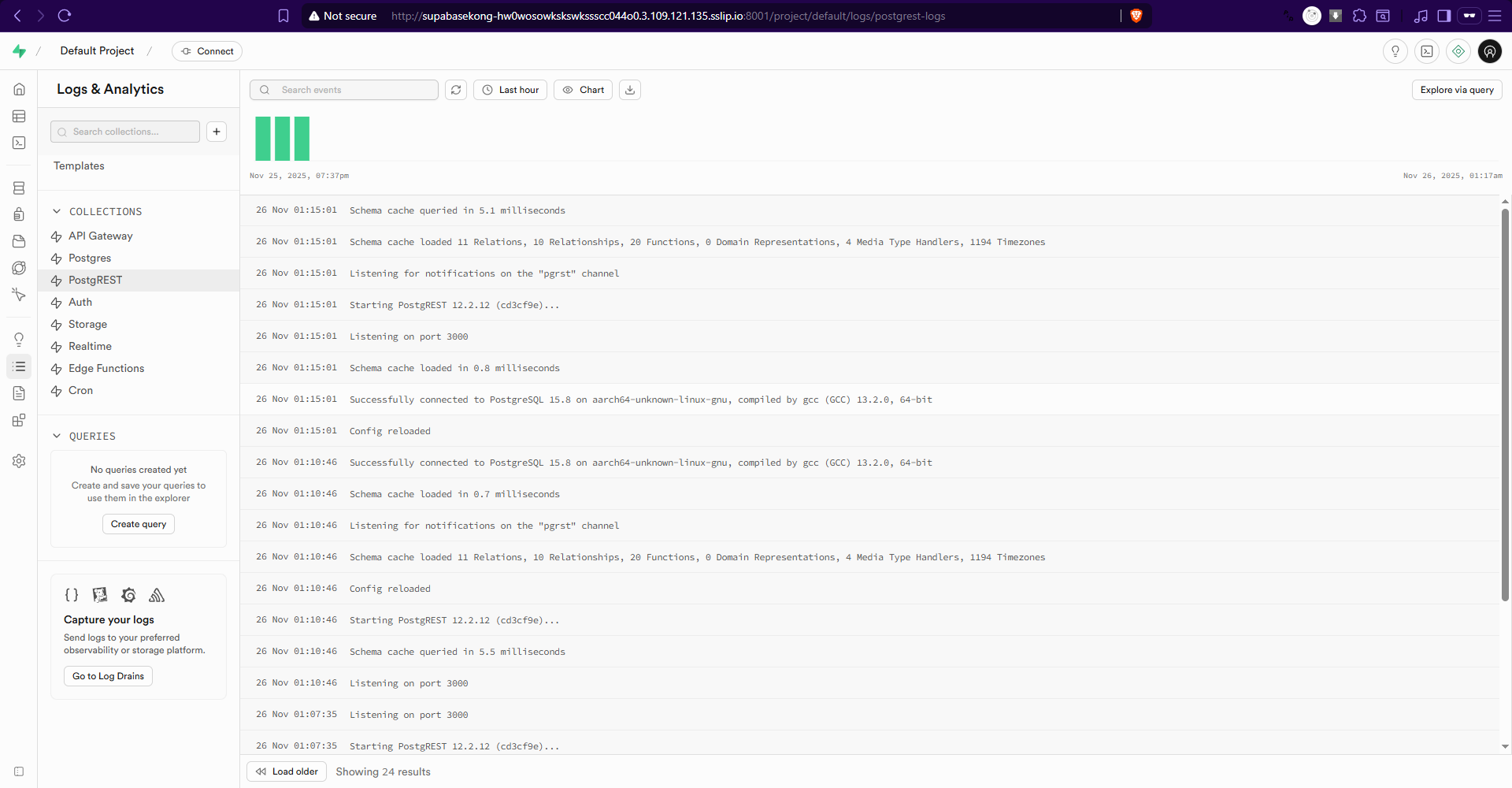Go back with browser back arrow
Screen dimensions: 1512x788
[17, 16]
